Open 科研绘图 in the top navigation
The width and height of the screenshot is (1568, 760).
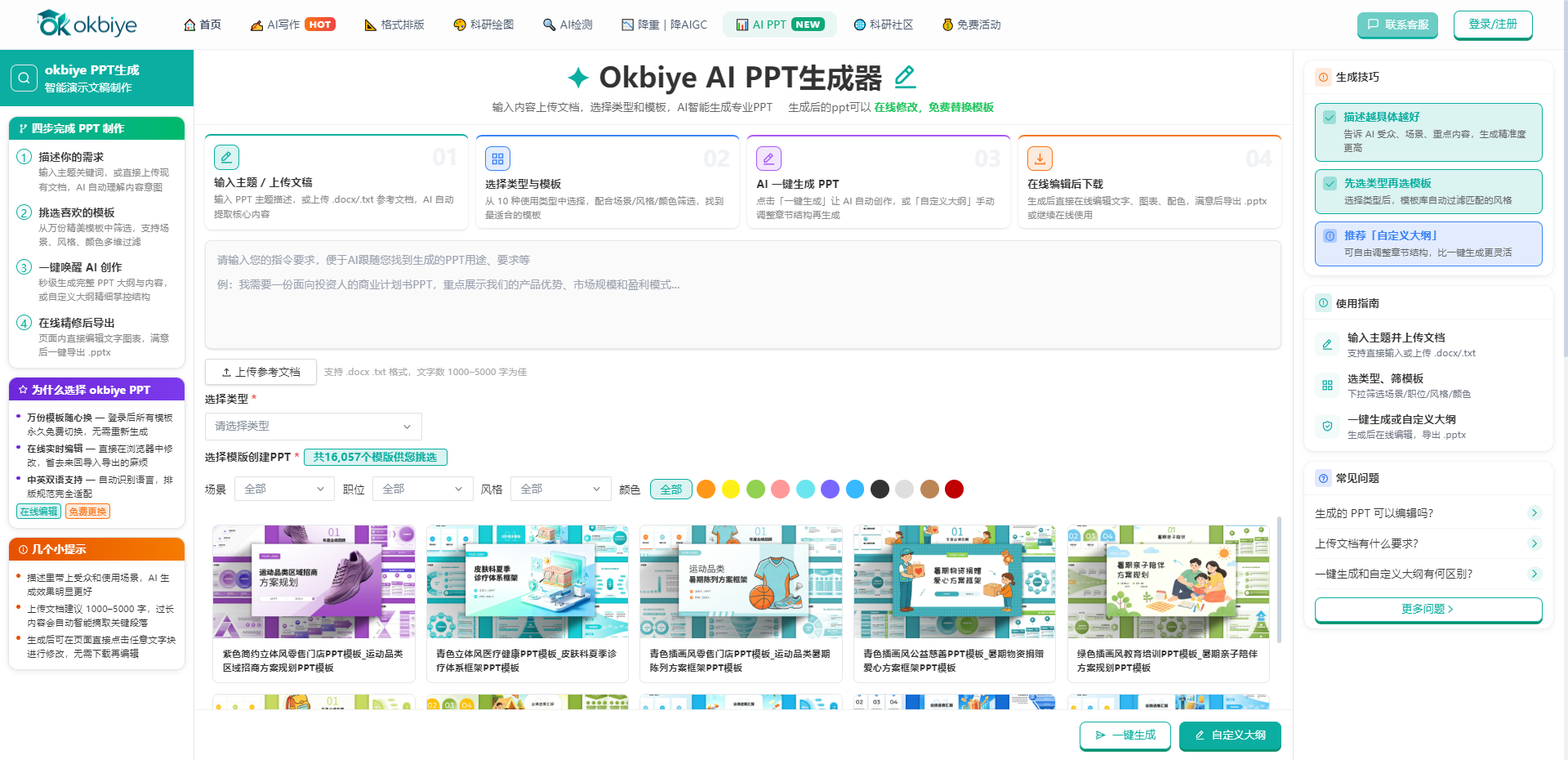(483, 25)
